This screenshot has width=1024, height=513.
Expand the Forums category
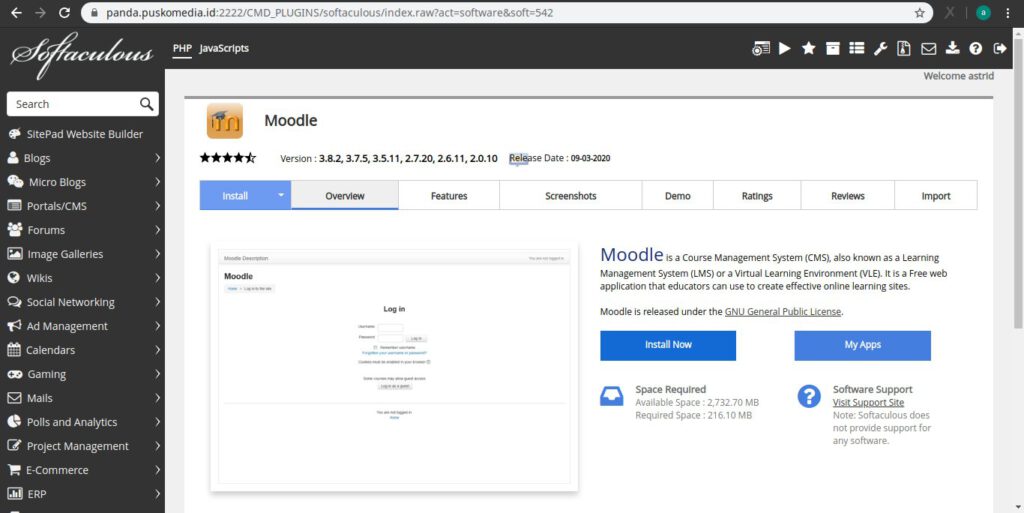tap(82, 230)
